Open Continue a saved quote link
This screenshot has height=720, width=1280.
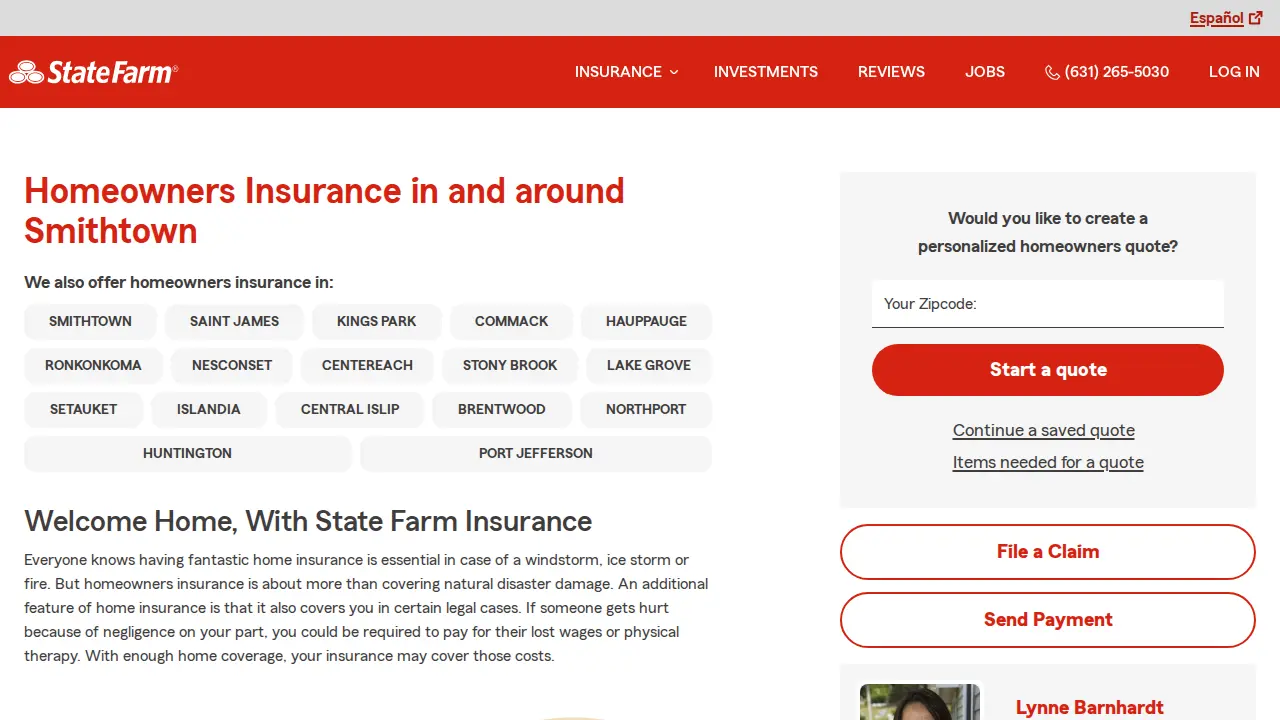[1044, 430]
